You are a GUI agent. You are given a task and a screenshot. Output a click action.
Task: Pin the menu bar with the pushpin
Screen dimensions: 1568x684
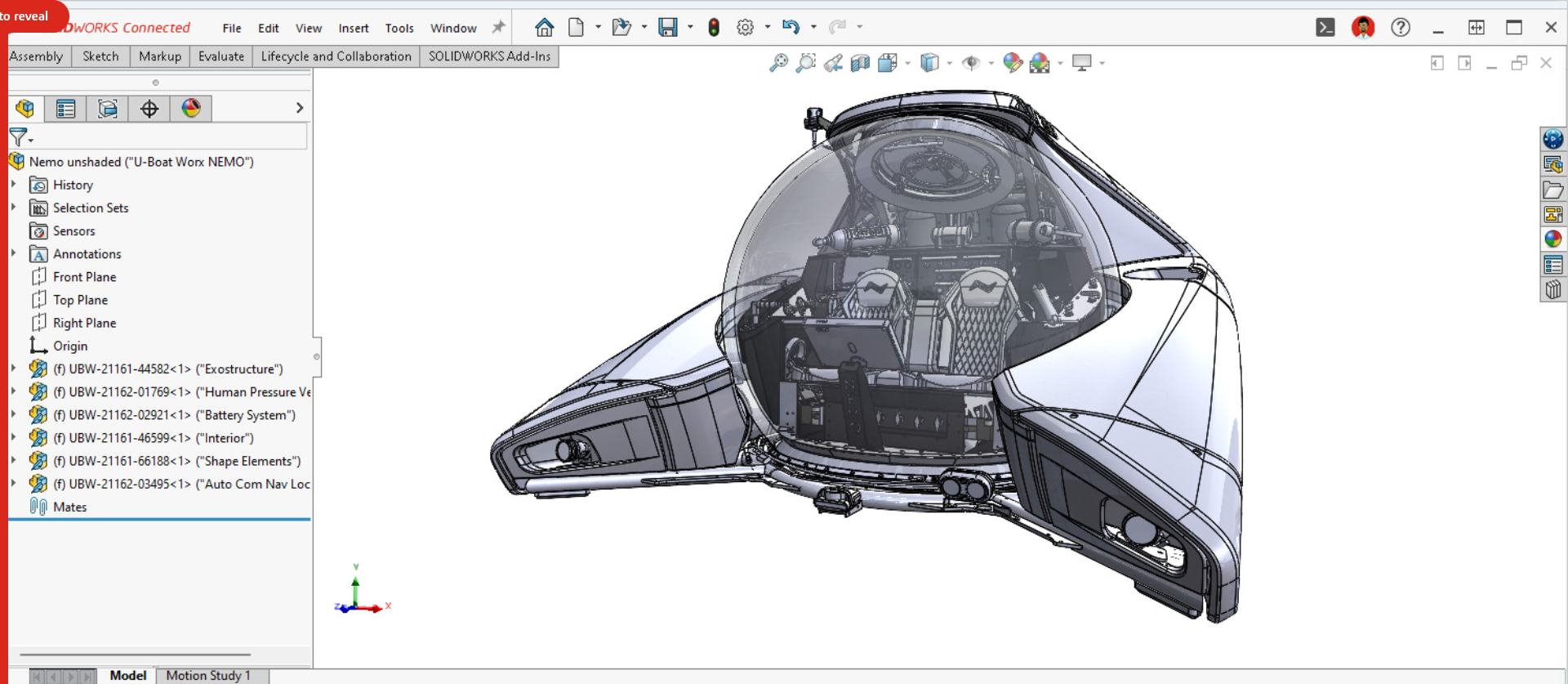click(x=498, y=27)
